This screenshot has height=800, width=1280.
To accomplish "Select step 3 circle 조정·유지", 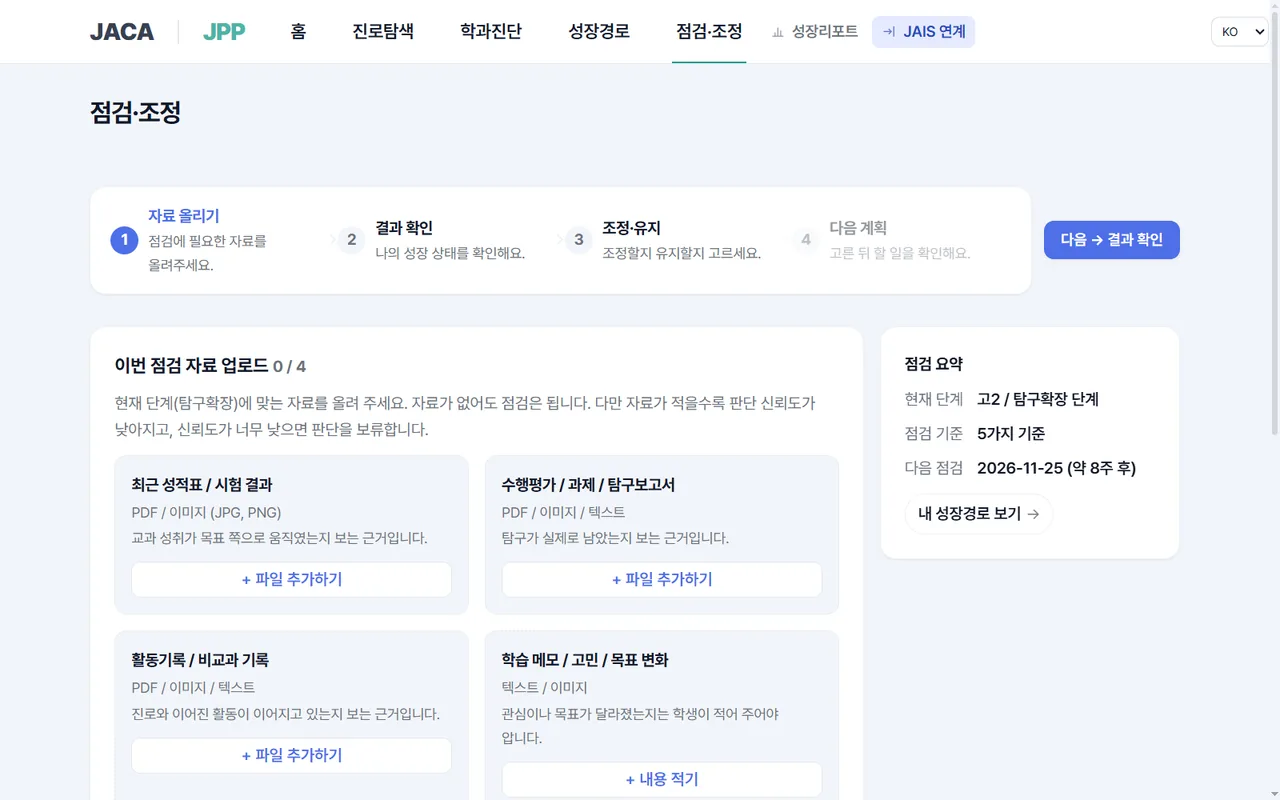I will click(x=578, y=240).
